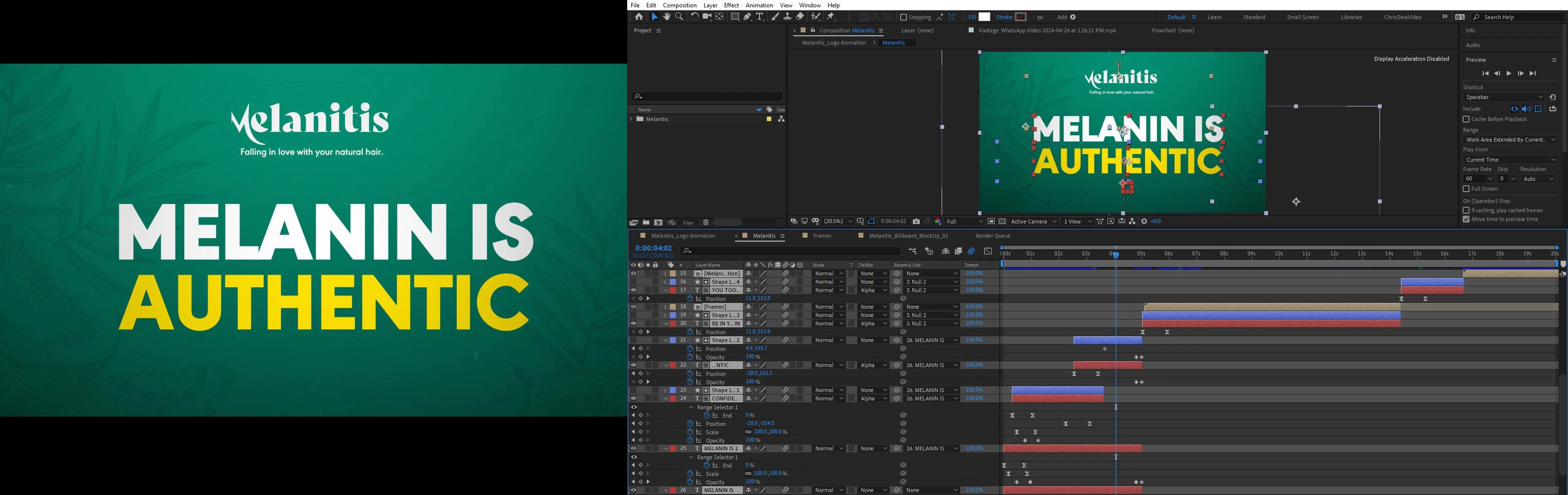Toggle transparency grid in the composition viewer
The height and width of the screenshot is (495, 1568).
1002,222
